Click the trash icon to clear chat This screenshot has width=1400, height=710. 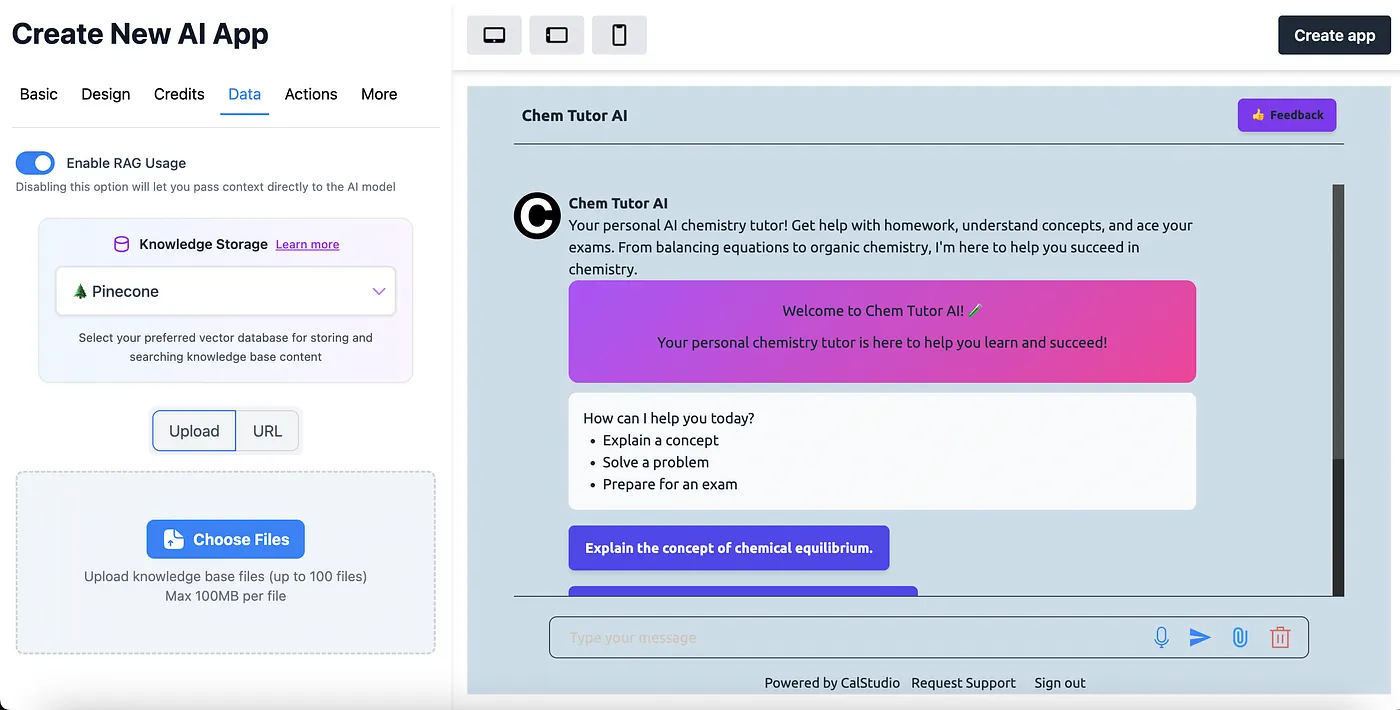tap(1280, 637)
